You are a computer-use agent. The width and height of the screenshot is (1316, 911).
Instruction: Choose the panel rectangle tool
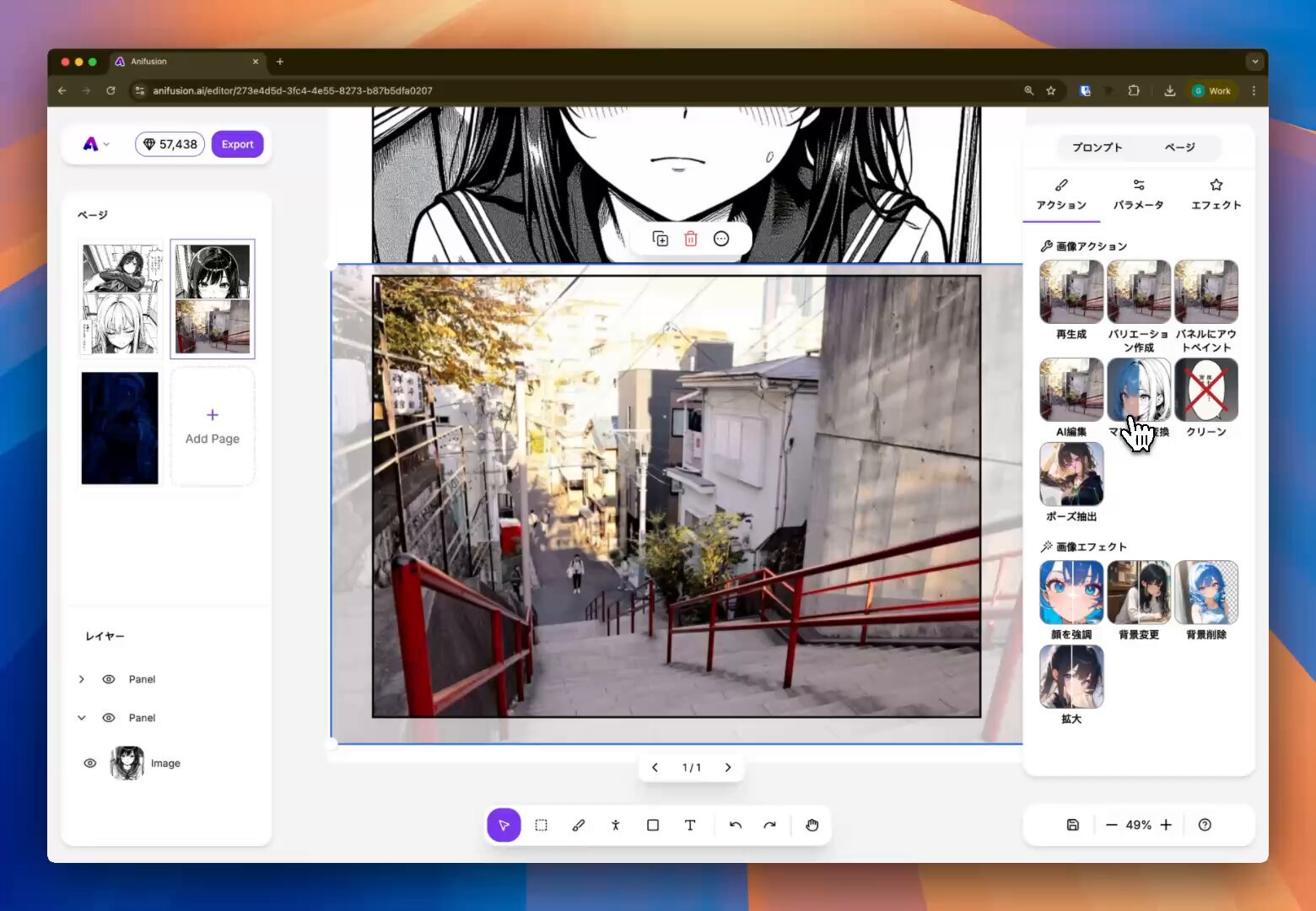point(653,825)
